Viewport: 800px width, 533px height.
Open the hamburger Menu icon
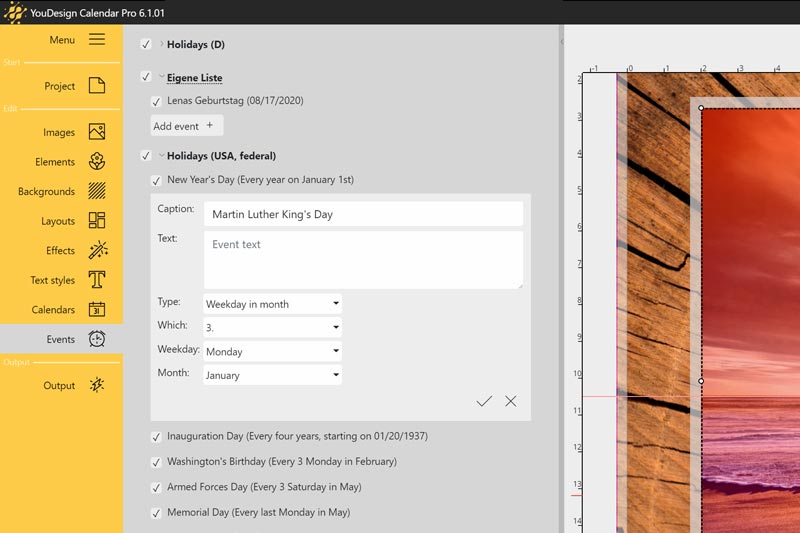point(97,39)
